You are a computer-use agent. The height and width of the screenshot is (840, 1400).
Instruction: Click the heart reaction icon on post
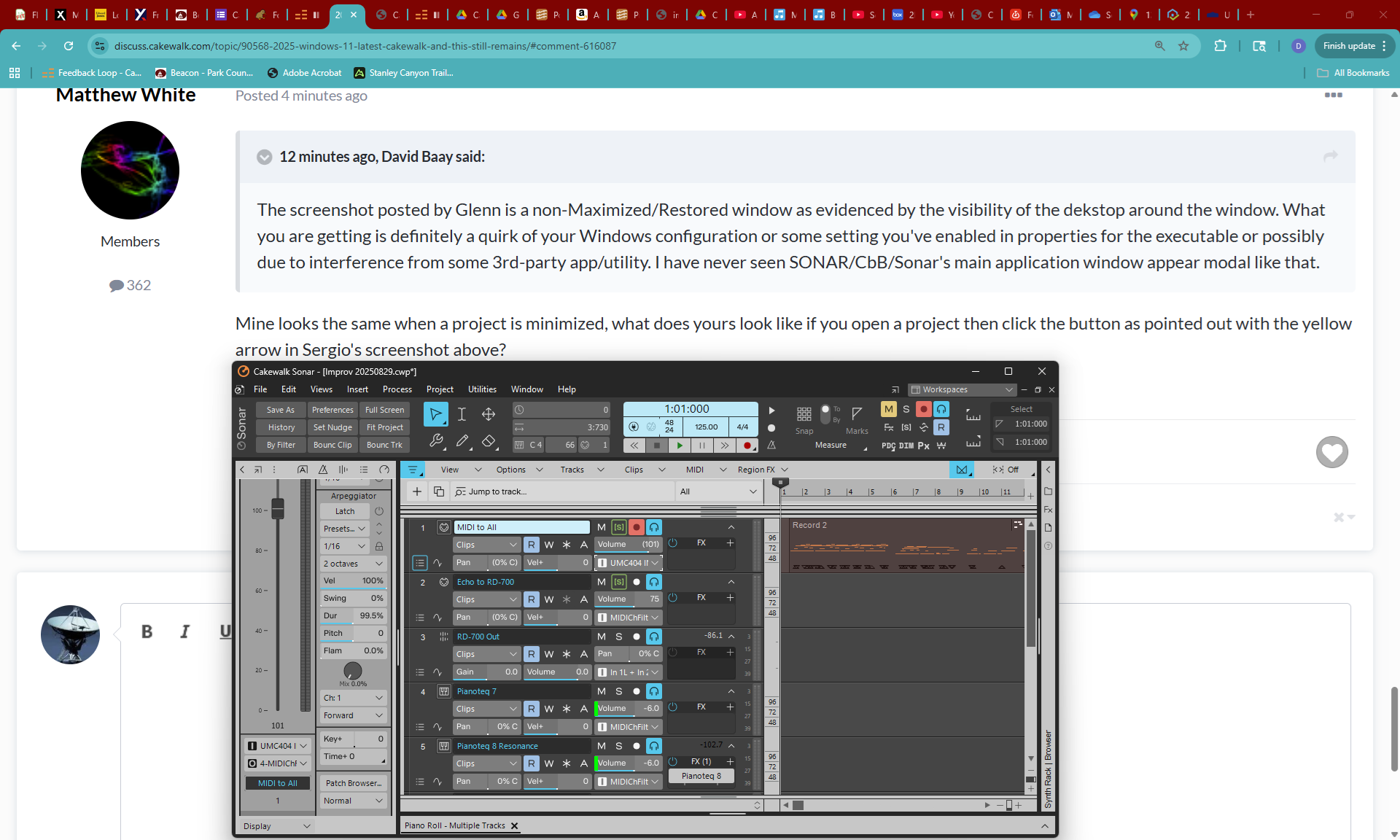point(1331,452)
